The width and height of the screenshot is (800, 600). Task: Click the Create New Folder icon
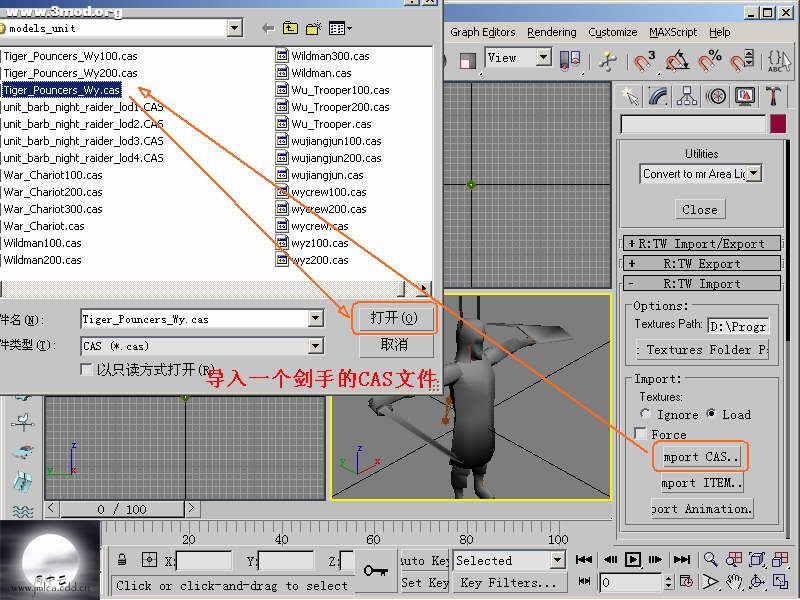(x=315, y=28)
